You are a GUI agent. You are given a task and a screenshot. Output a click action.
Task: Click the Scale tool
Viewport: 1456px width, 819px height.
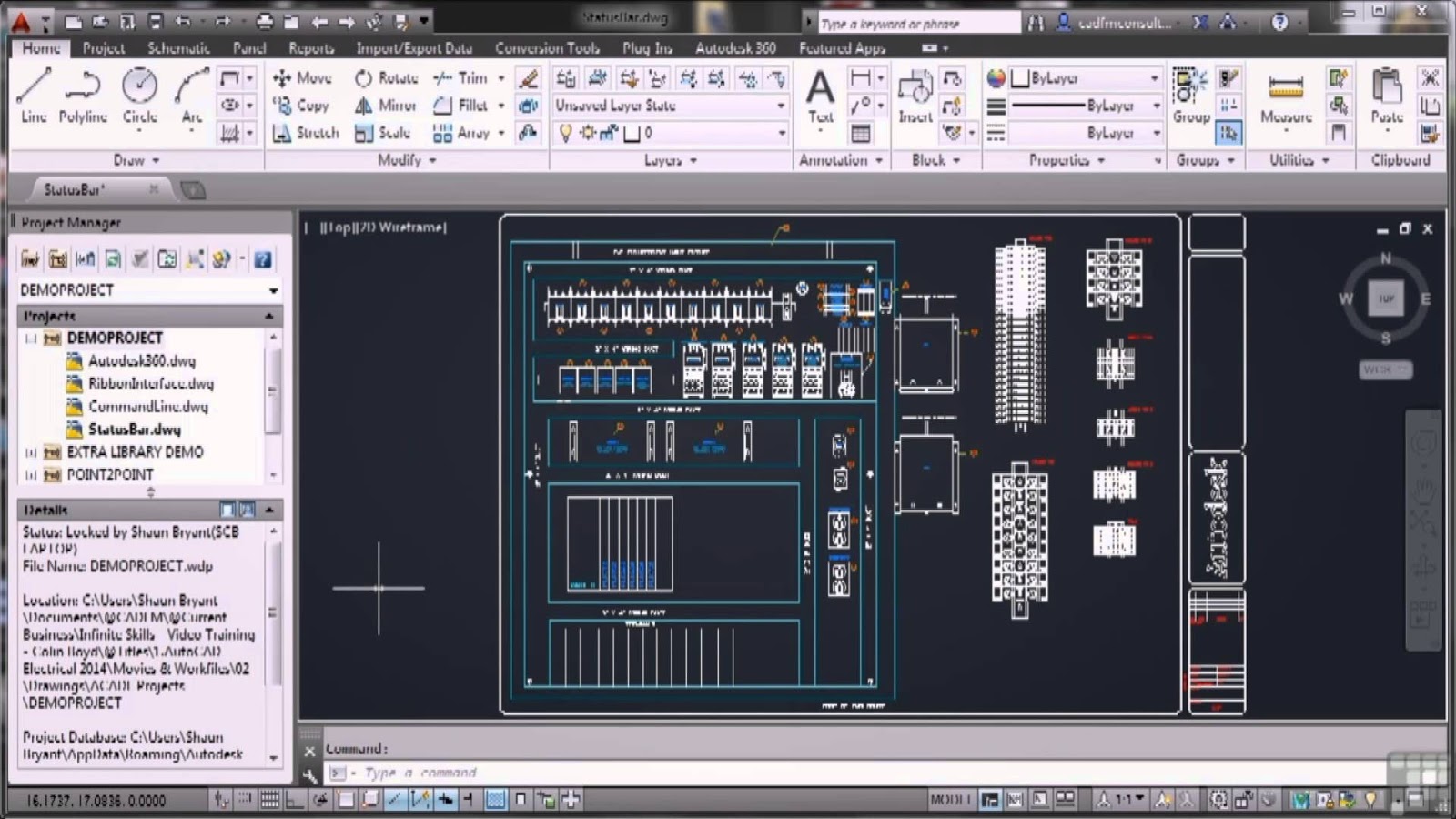[x=383, y=133]
